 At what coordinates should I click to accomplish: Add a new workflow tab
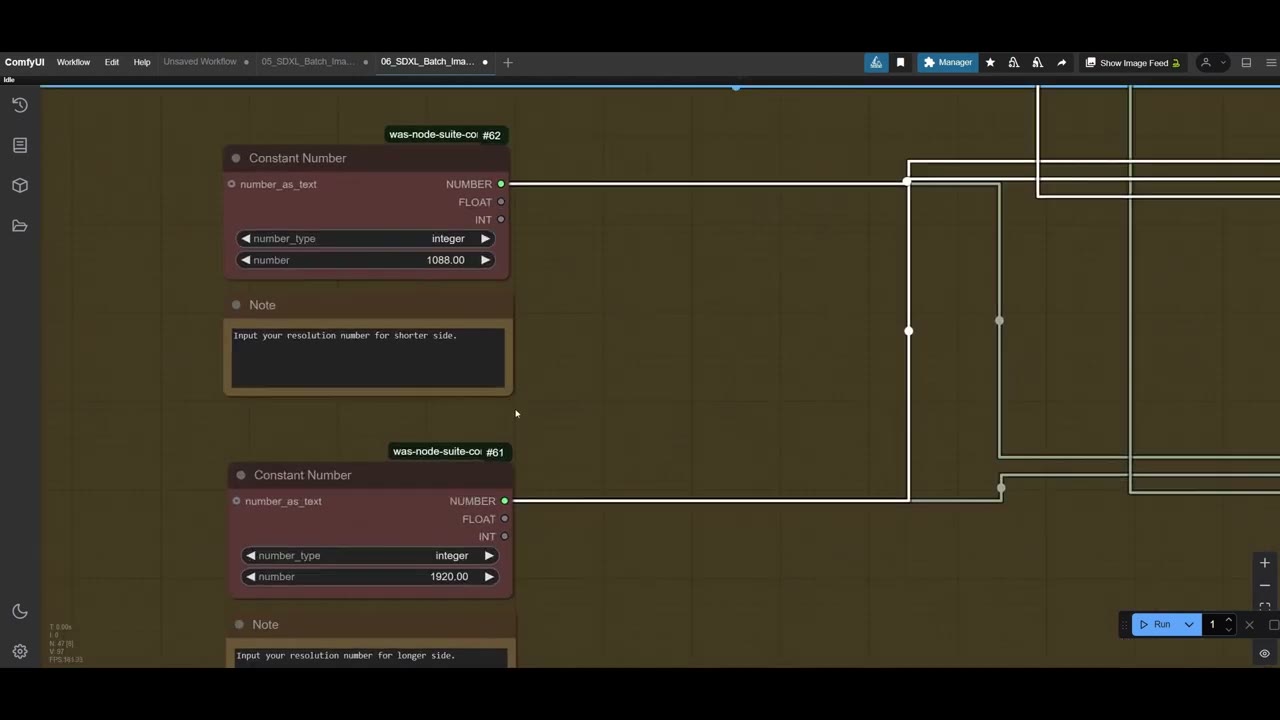click(x=508, y=62)
